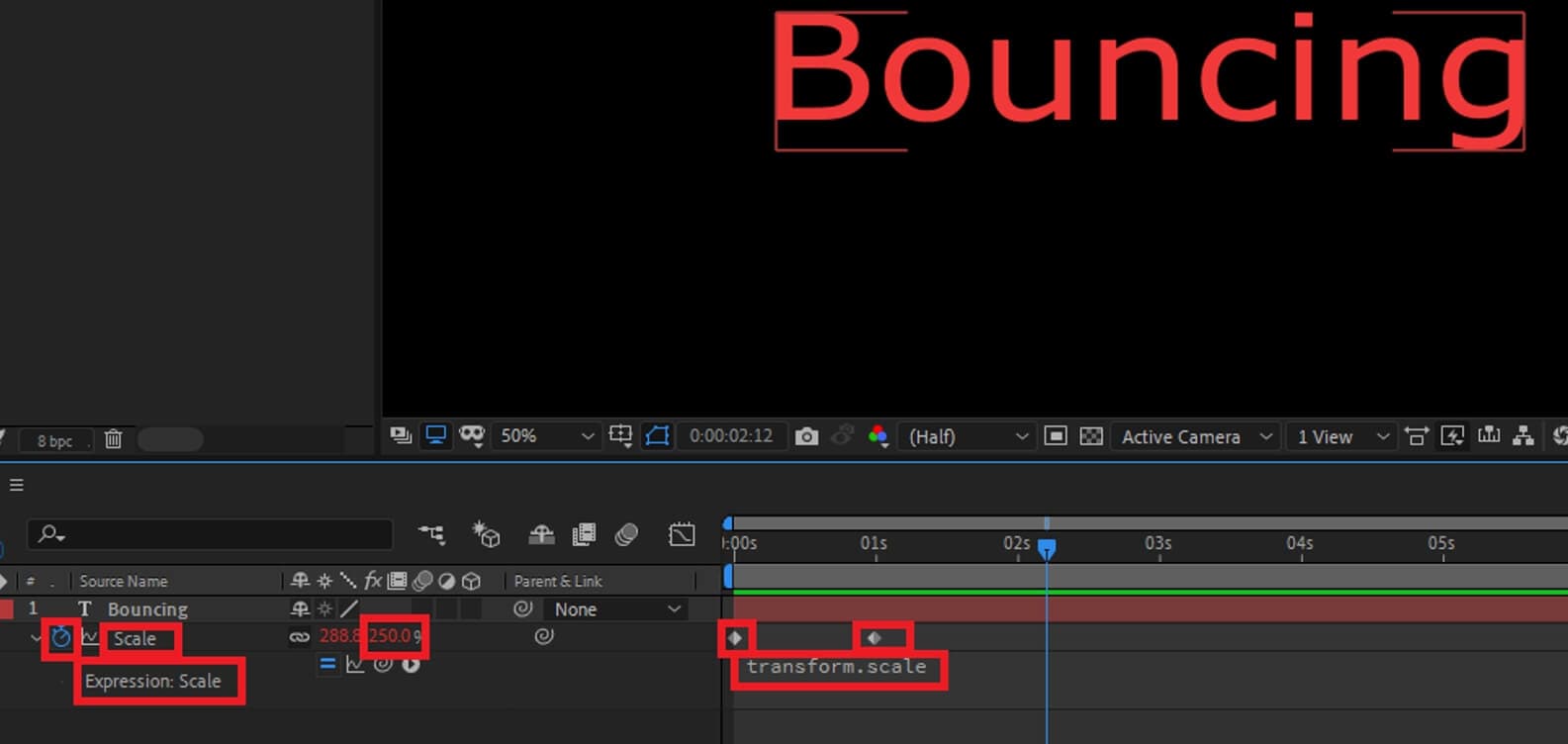
Task: Open the Half resolution dropdown
Action: (968, 436)
